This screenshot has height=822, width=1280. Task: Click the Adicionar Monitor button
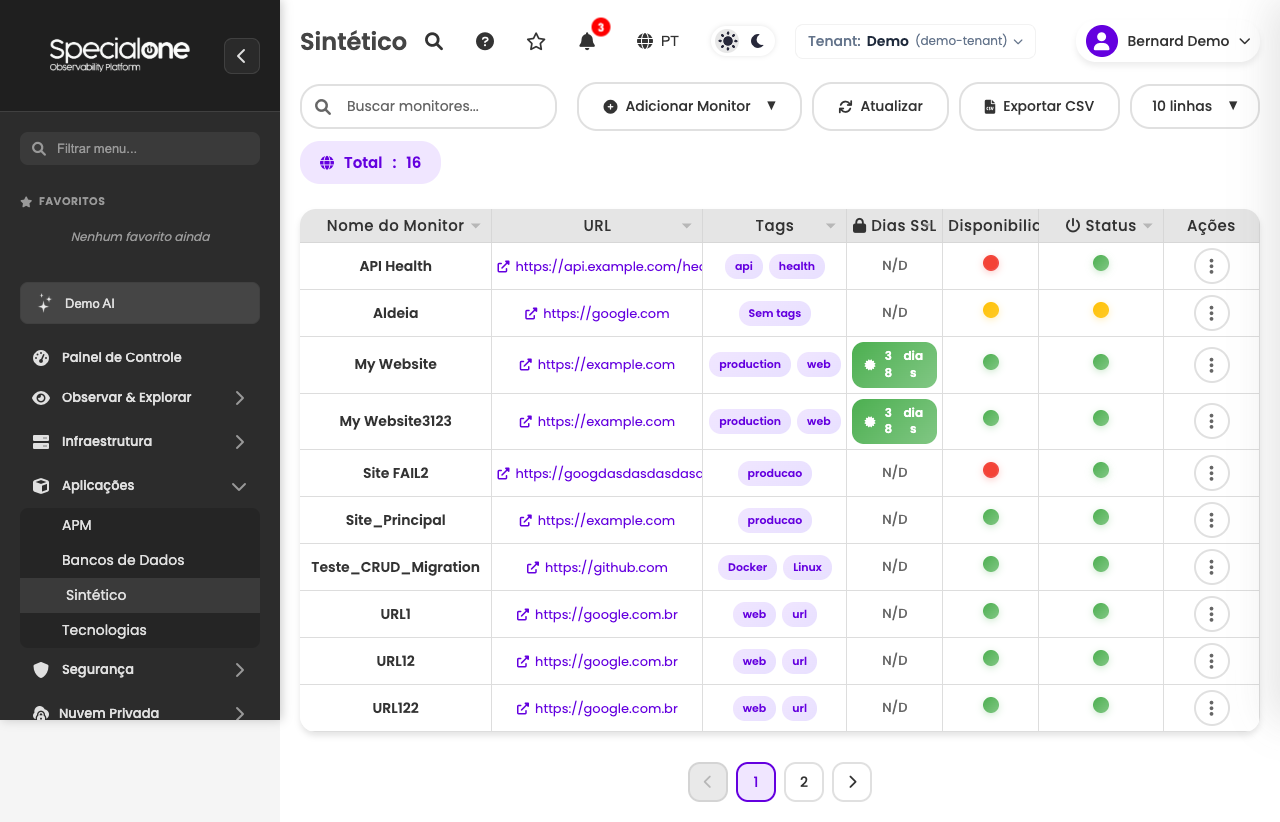pyautogui.click(x=689, y=106)
